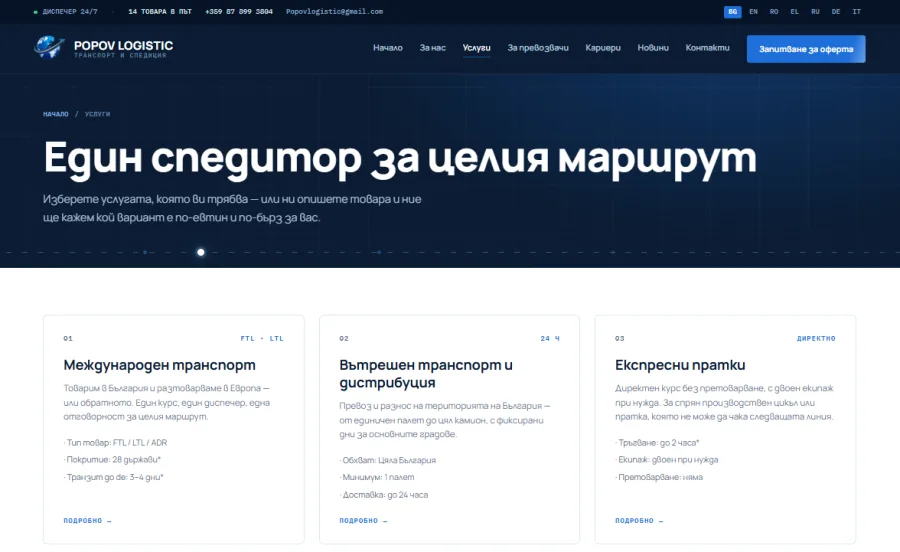Open the Начало menu item
The image size is (900, 552).
(387, 48)
